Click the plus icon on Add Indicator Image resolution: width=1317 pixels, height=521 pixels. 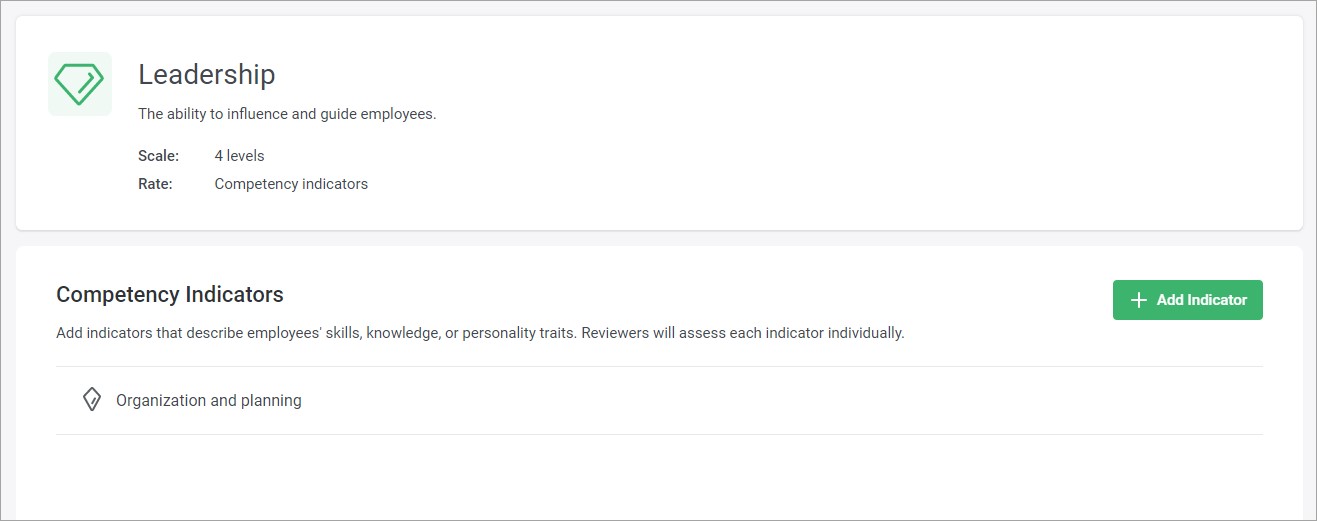tap(1138, 300)
